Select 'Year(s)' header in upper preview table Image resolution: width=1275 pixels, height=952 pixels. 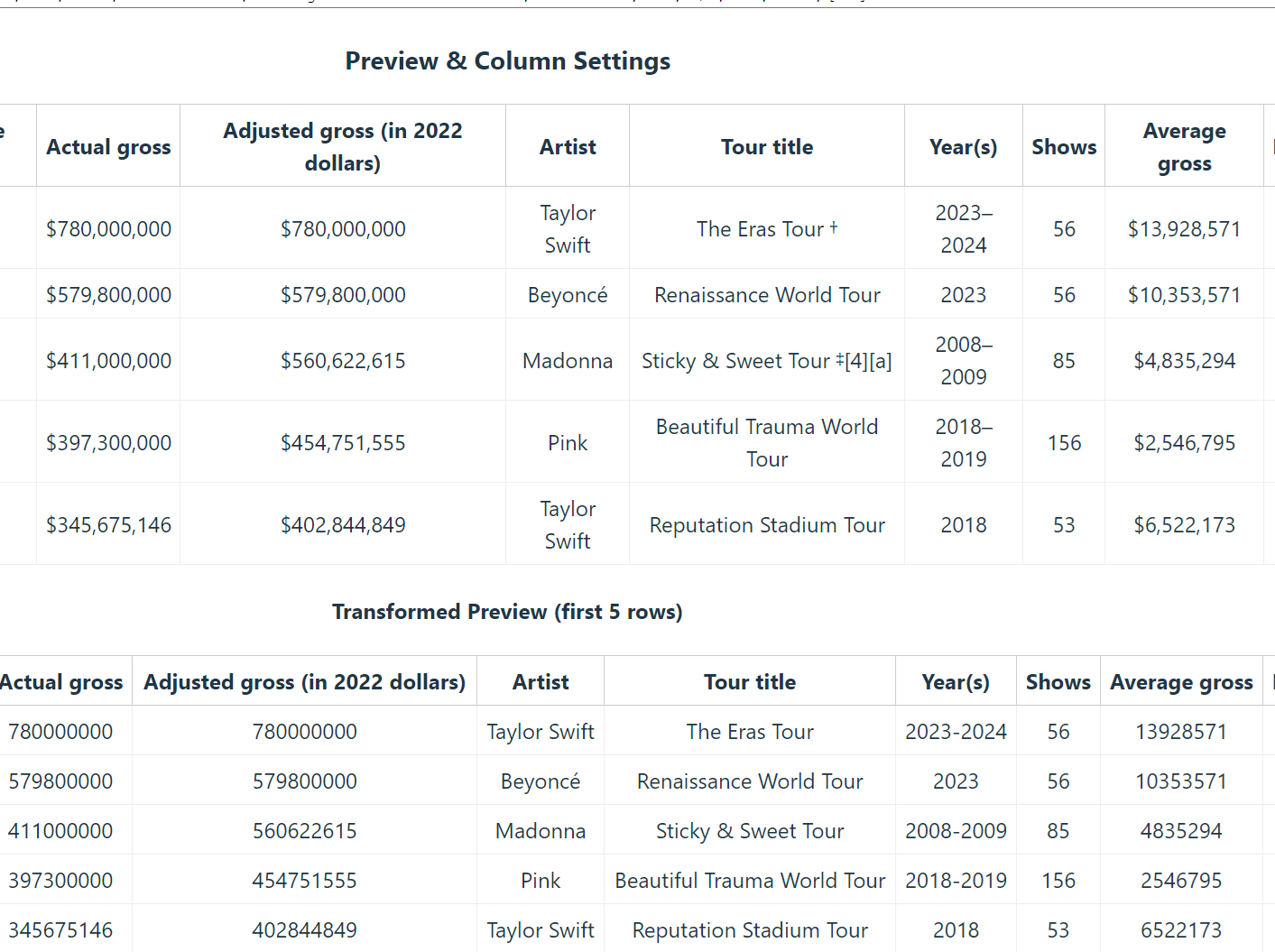pos(964,147)
